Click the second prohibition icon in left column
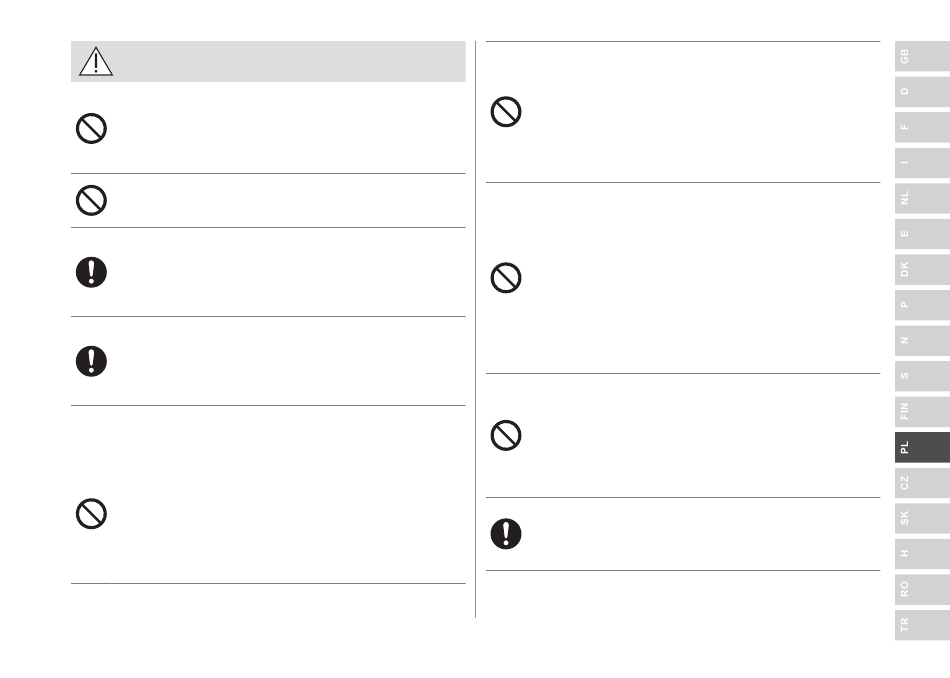Screen dimensions: 950x678 (91, 200)
